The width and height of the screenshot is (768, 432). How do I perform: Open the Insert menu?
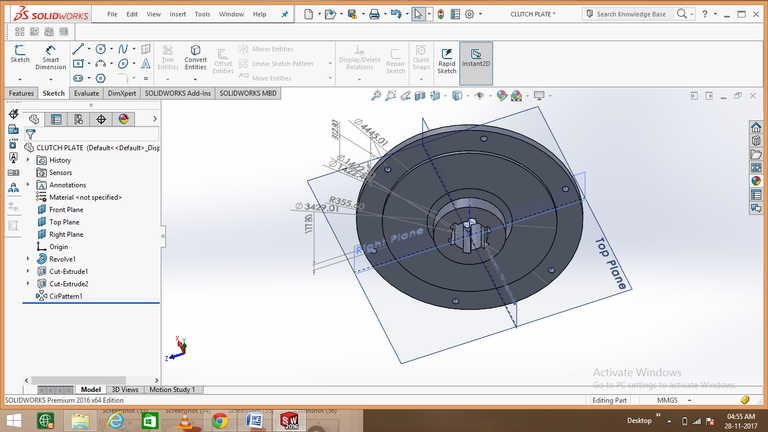click(x=178, y=15)
